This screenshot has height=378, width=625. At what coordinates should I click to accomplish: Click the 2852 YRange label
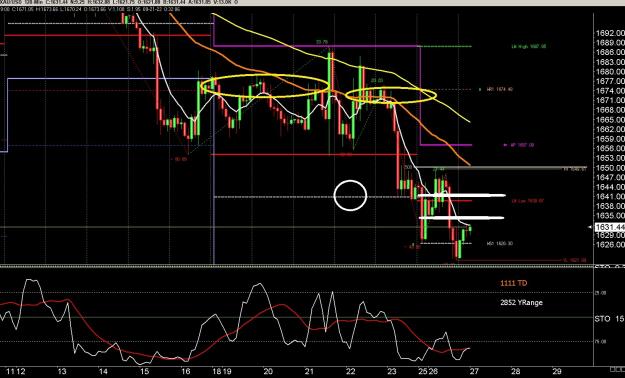click(x=521, y=303)
